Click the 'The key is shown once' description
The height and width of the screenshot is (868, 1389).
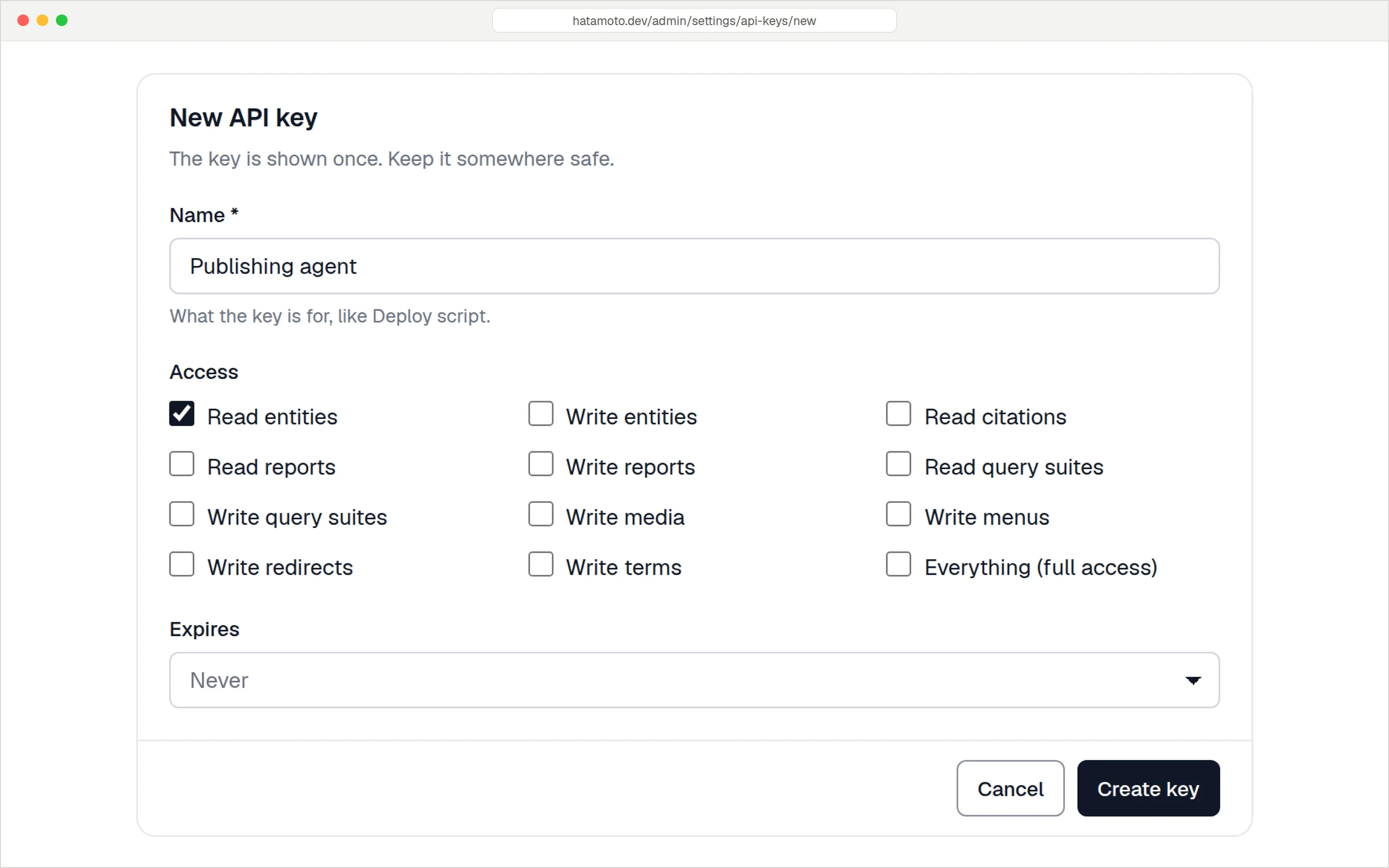392,159
